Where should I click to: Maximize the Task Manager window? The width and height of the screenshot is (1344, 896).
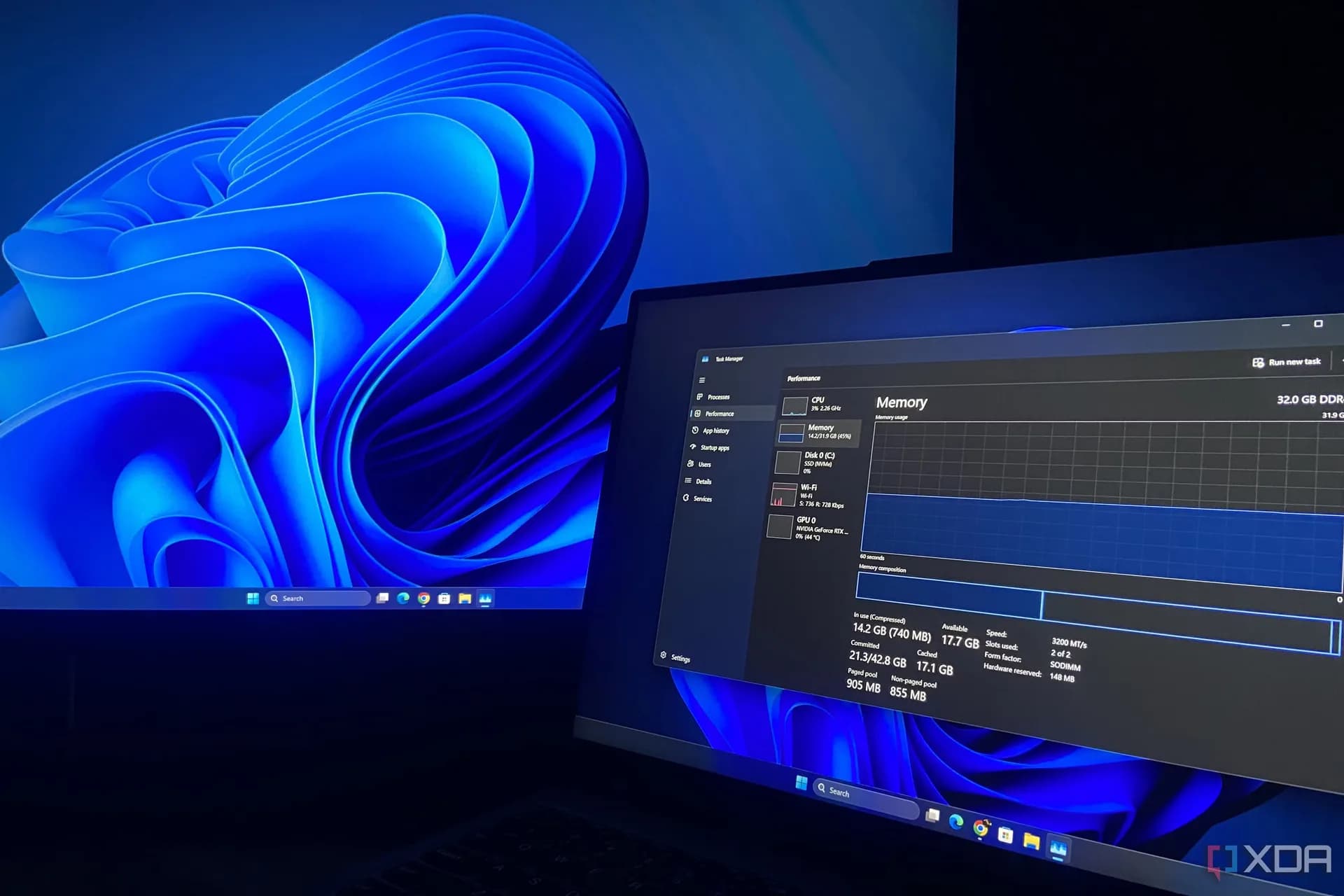tap(1318, 323)
